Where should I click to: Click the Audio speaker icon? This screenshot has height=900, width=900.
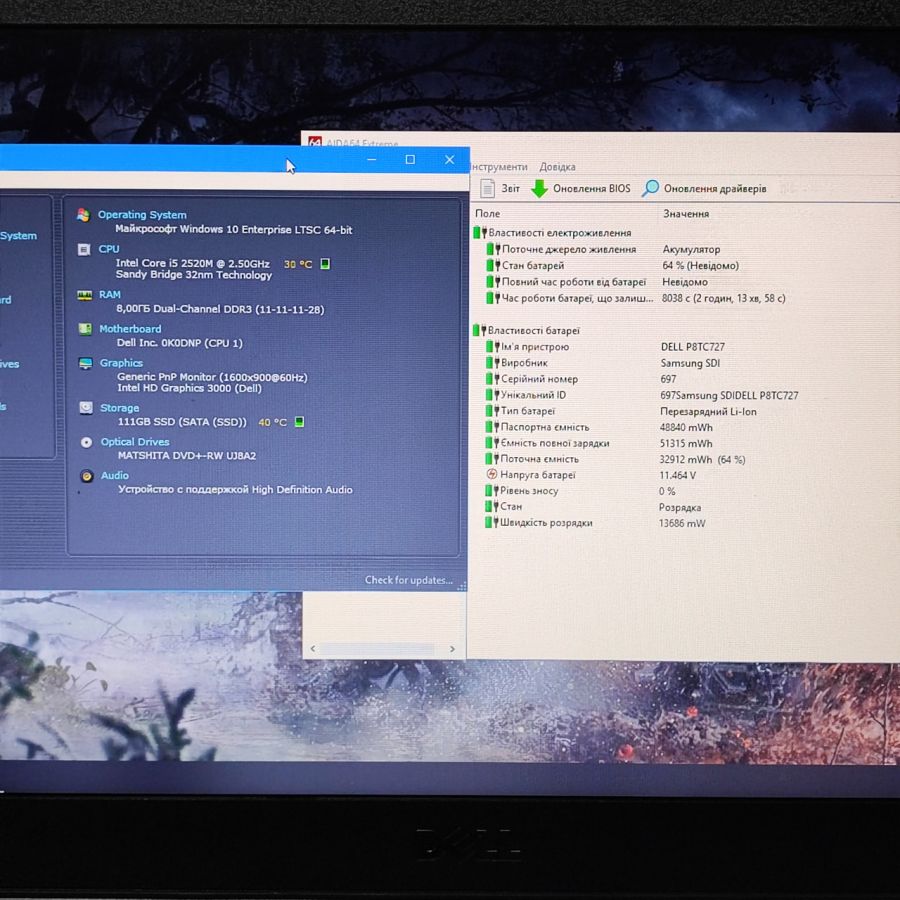pos(87,476)
